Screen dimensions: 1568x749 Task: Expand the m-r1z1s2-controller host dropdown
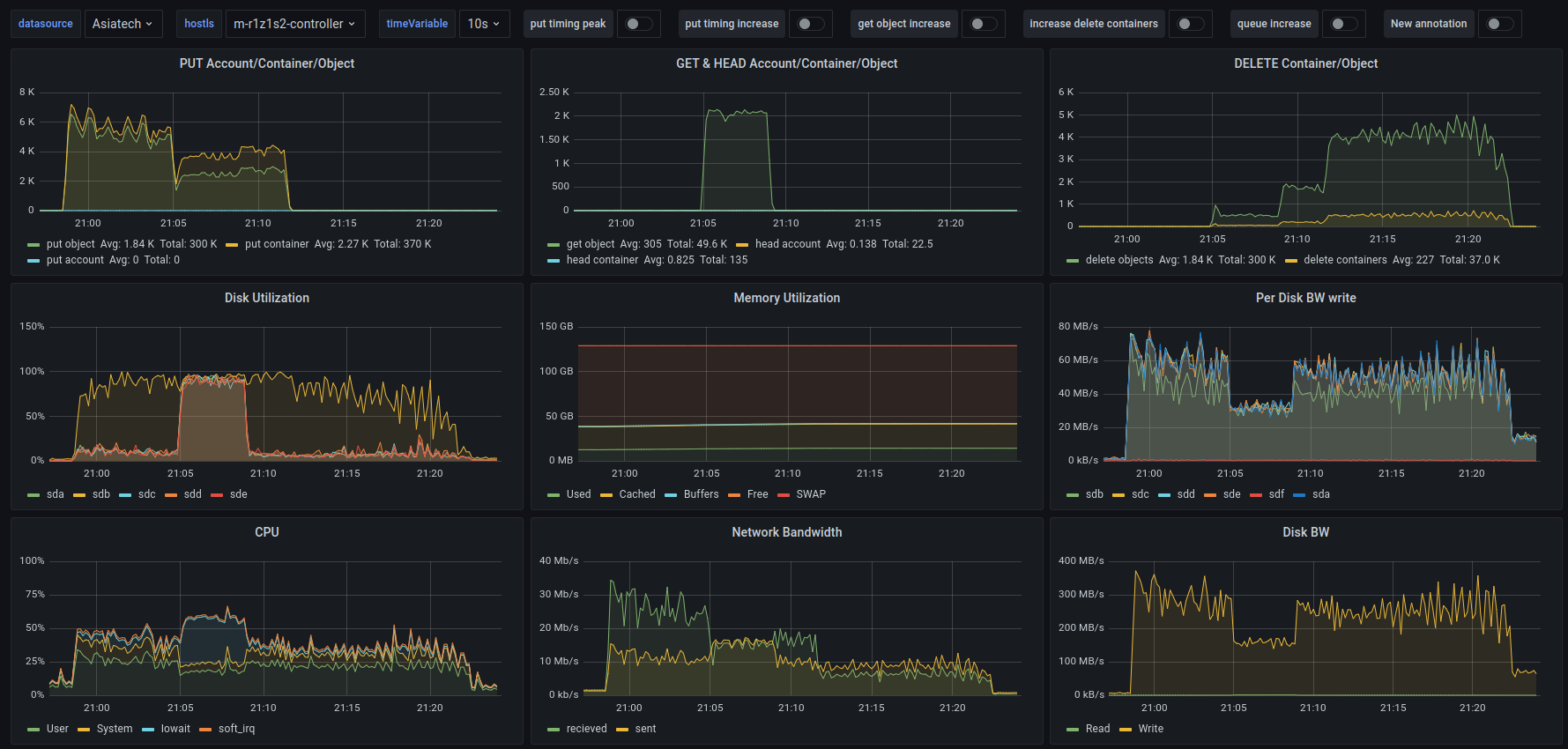294,24
